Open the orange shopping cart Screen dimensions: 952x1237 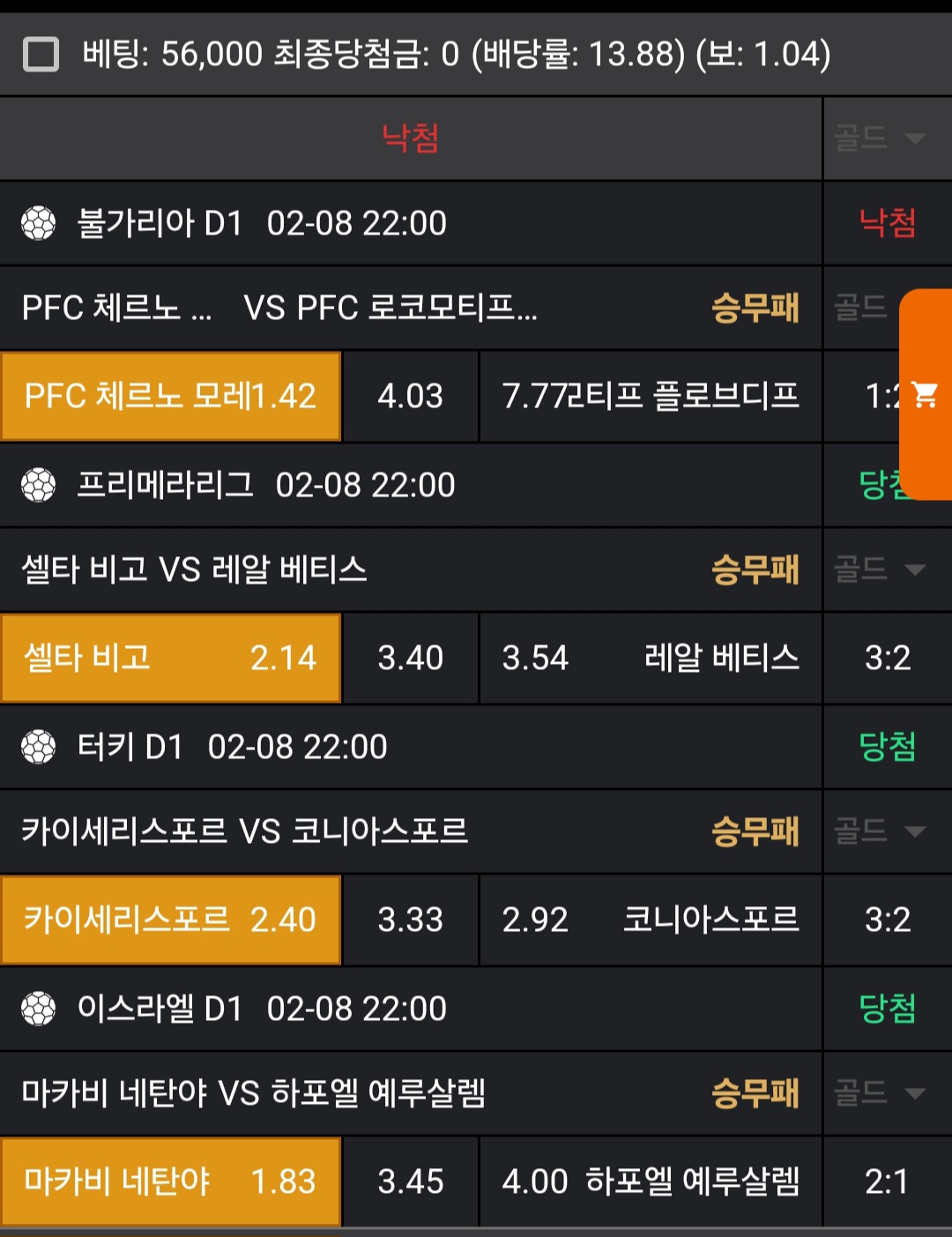(926, 394)
